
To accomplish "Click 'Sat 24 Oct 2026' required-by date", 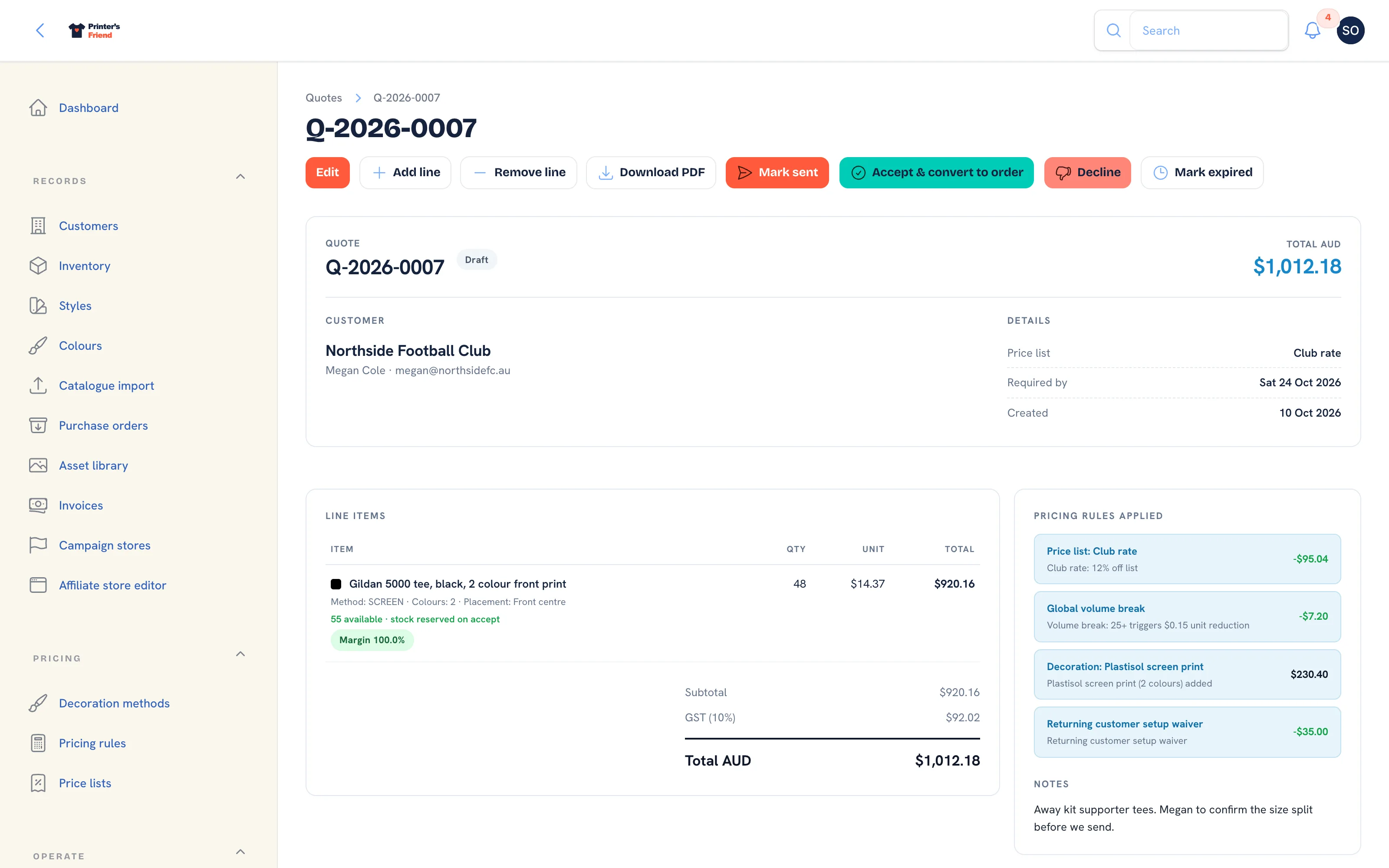I will click(1300, 382).
